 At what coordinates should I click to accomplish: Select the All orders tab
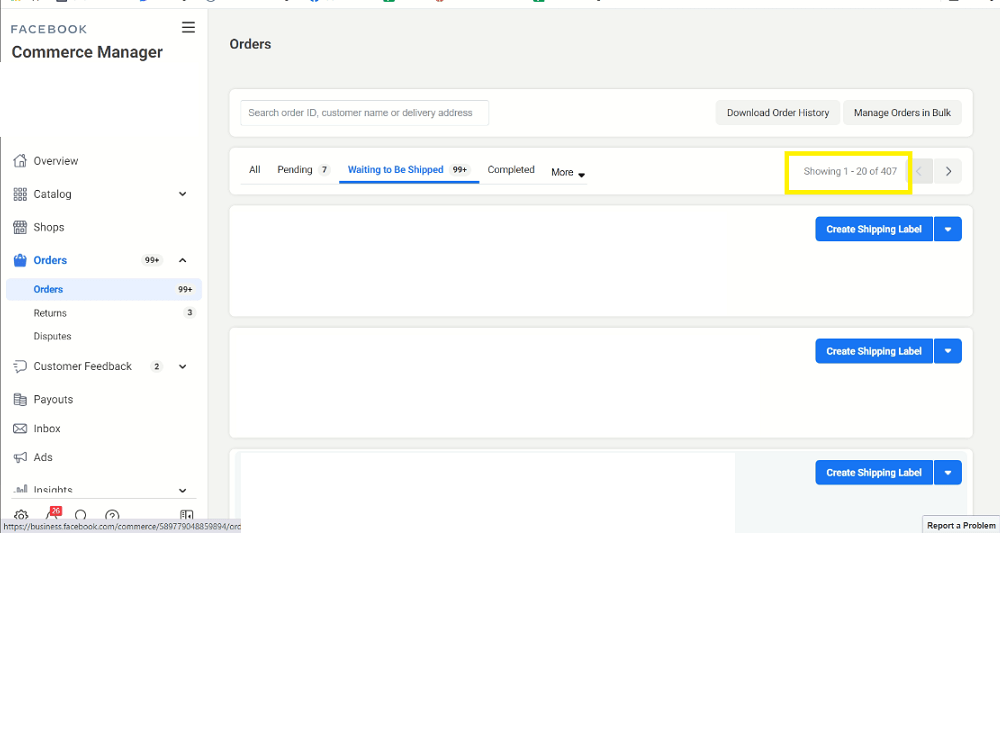(x=254, y=170)
